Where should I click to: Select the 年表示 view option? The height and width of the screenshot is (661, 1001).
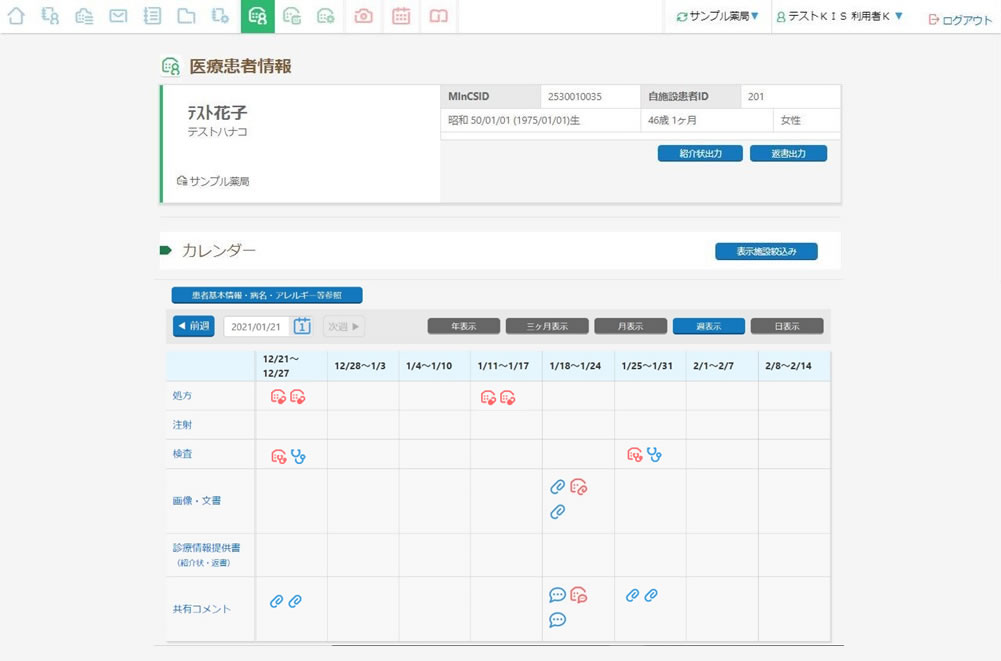(x=465, y=325)
